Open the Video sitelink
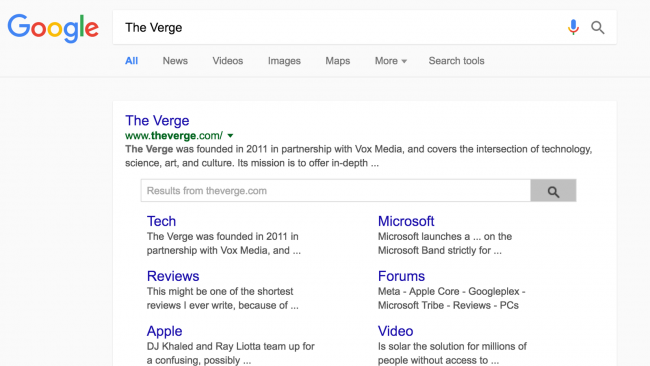This screenshot has width=650, height=366. (x=395, y=331)
